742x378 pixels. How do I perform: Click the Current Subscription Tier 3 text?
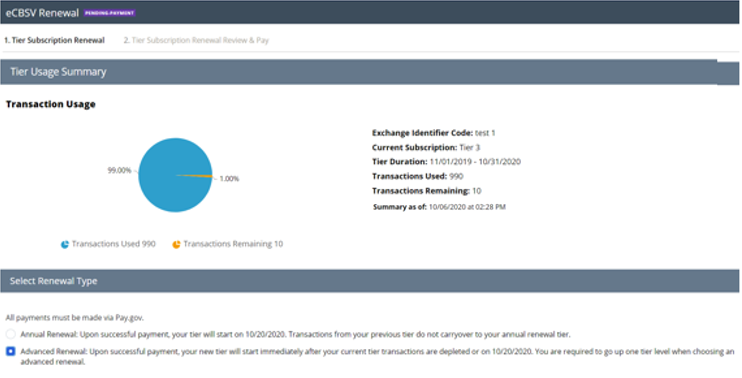(426, 148)
